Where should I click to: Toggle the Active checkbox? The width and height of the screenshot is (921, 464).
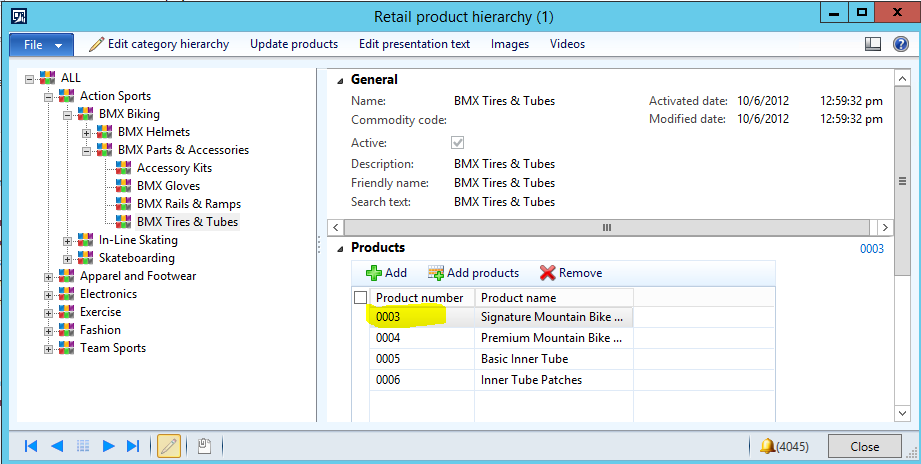tap(458, 143)
